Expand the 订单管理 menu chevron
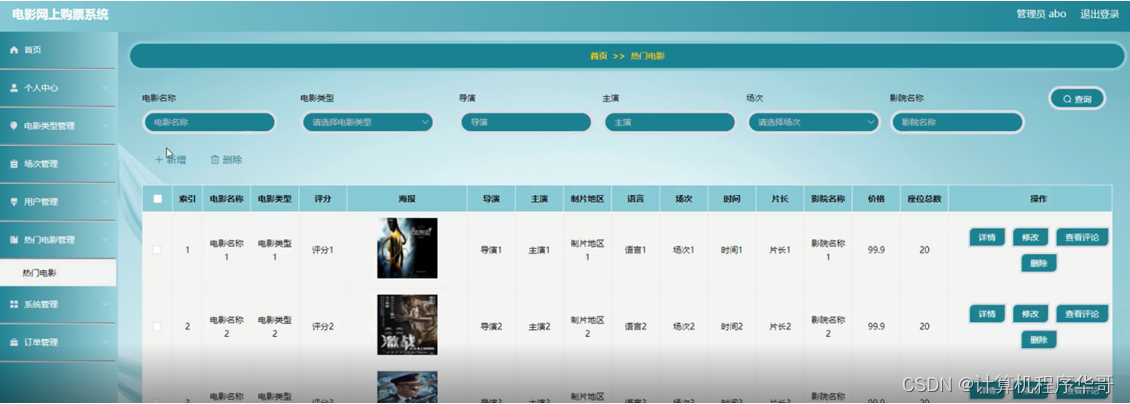Viewport: 1130px width, 404px height. click(105, 343)
